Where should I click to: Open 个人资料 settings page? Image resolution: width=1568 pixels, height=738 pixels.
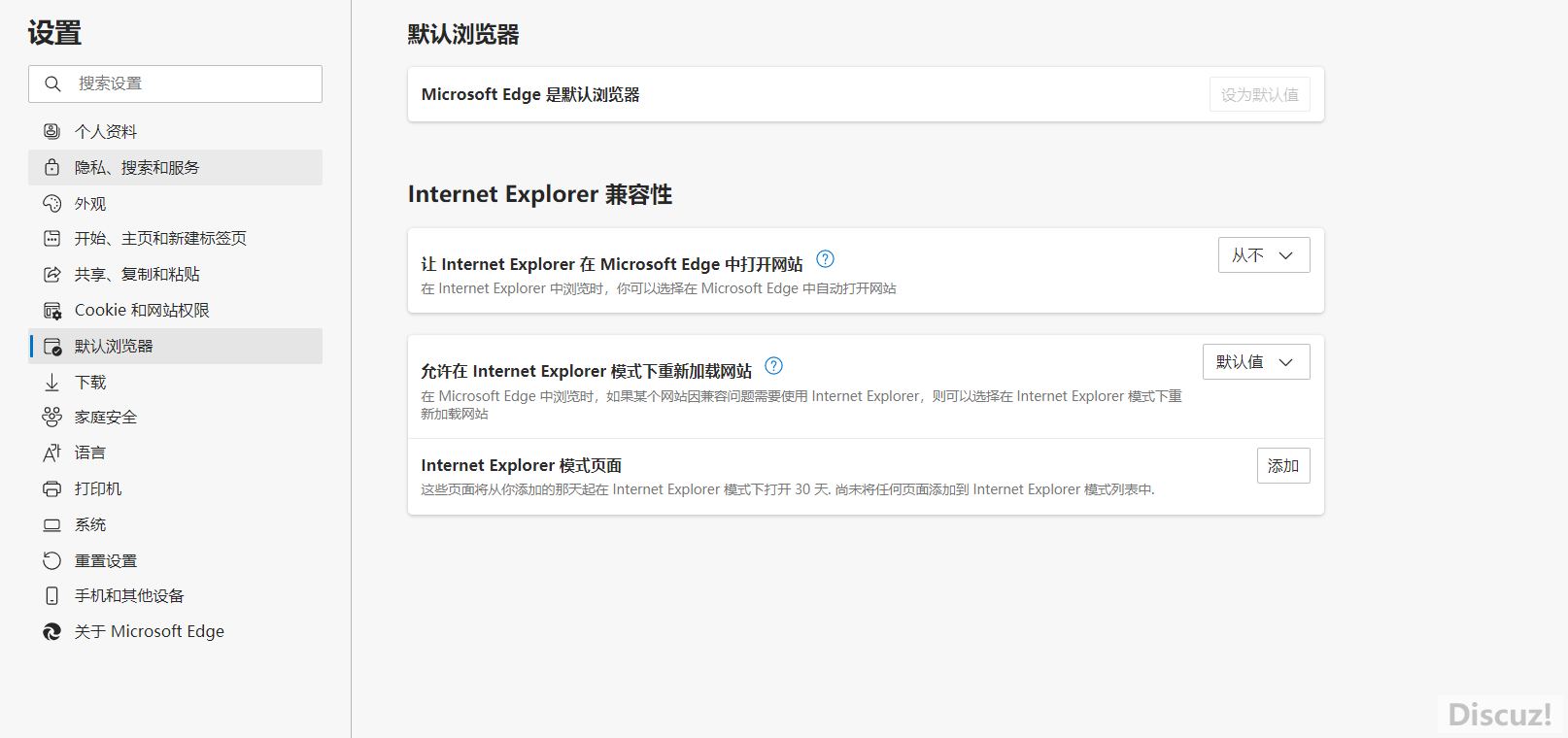(176, 131)
